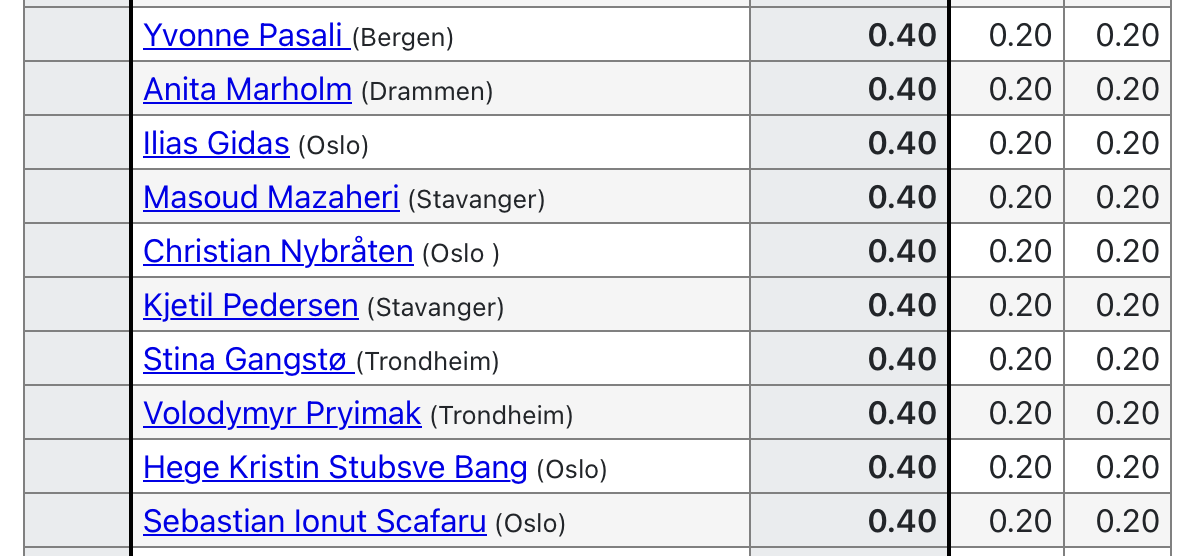Open Hege Kristin Stubsve Bang link

click(335, 468)
